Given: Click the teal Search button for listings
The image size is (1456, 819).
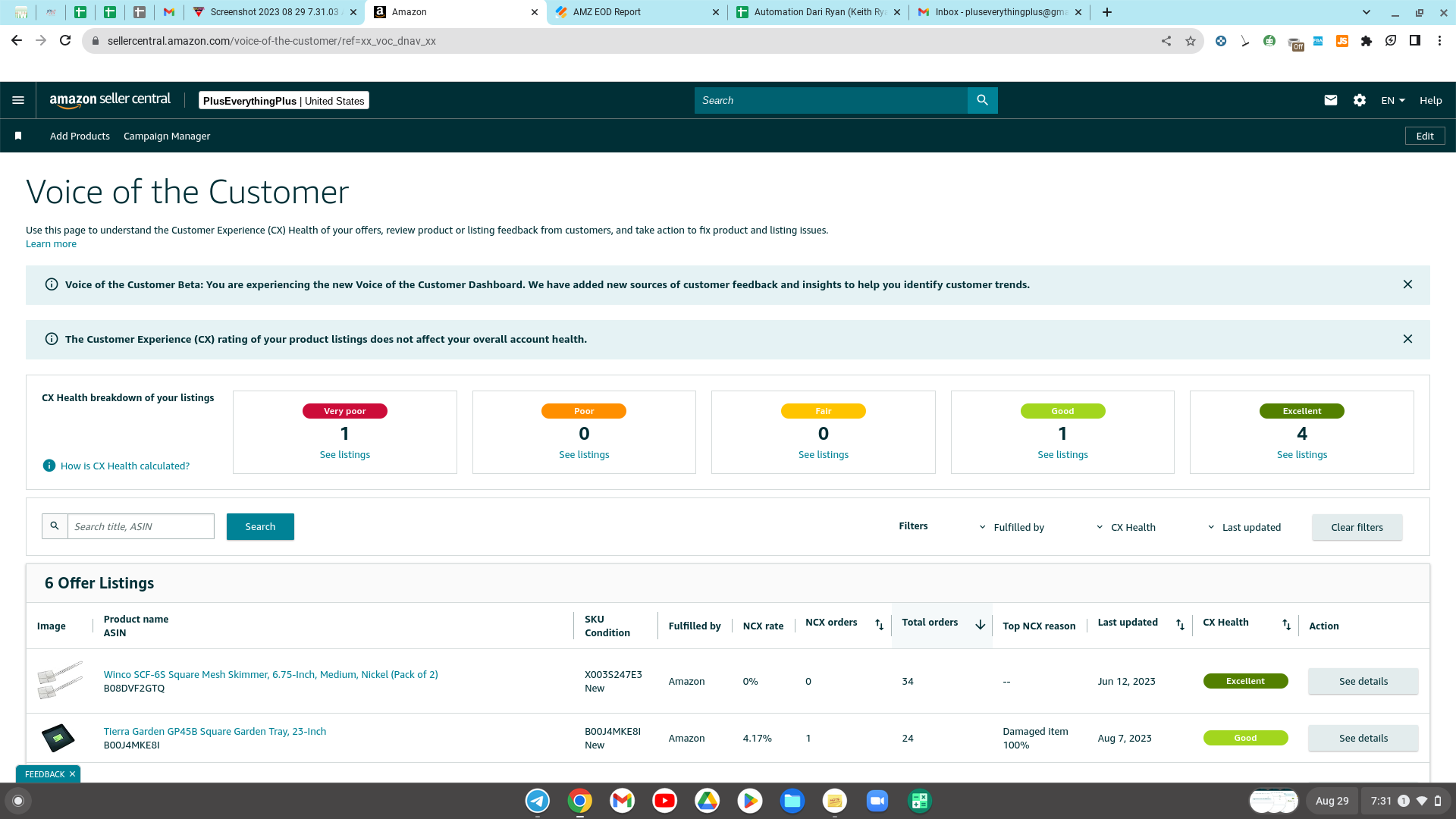Looking at the screenshot, I should click(x=260, y=526).
